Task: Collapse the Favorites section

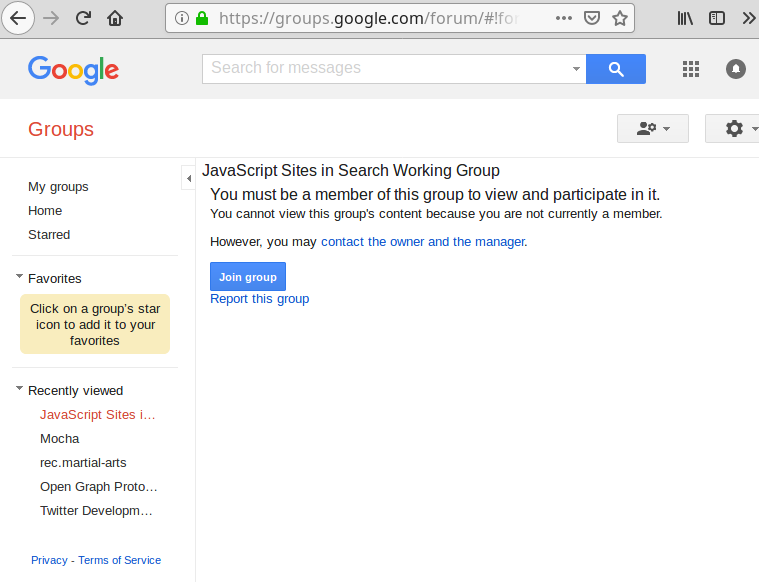Action: pos(19,278)
